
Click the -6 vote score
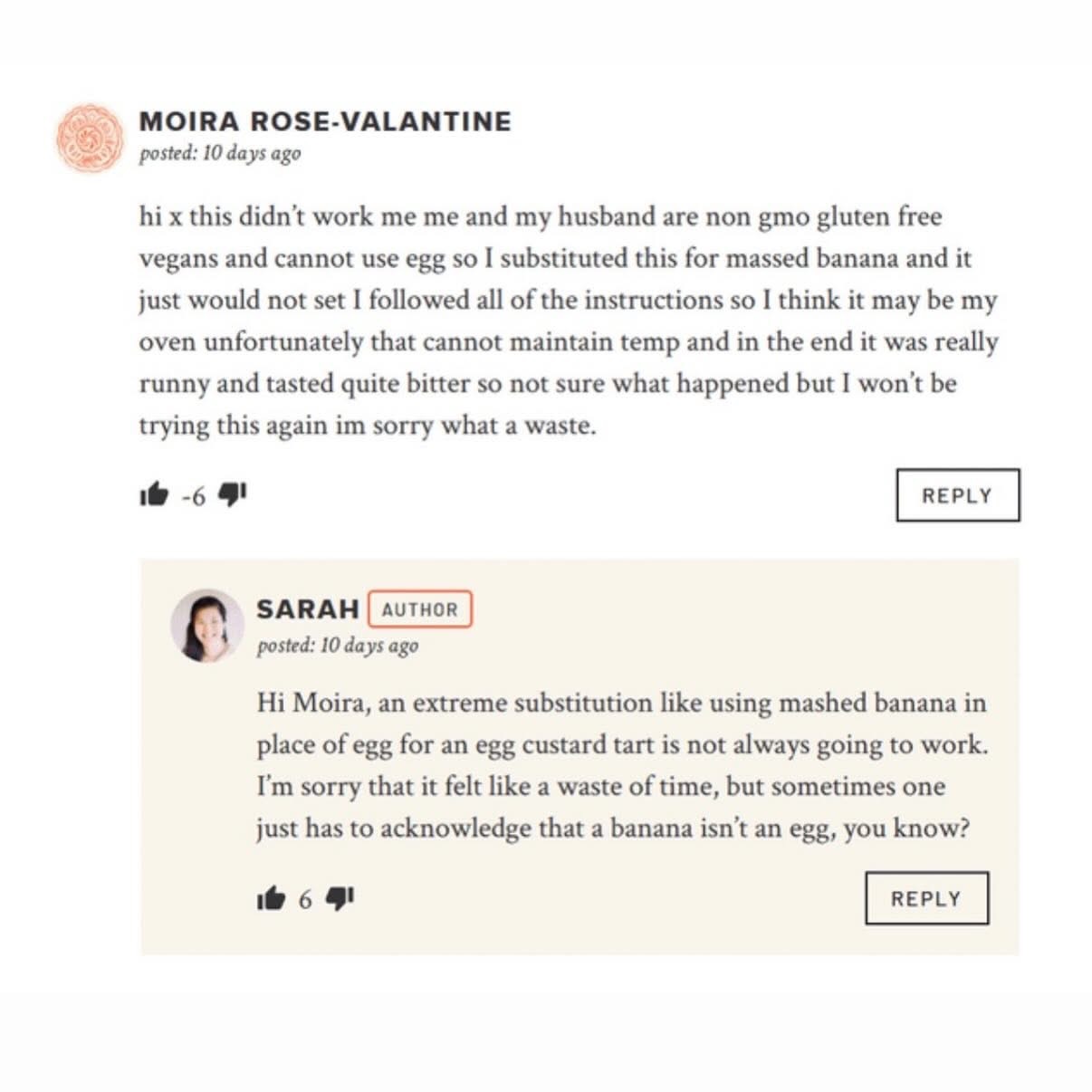coord(193,496)
